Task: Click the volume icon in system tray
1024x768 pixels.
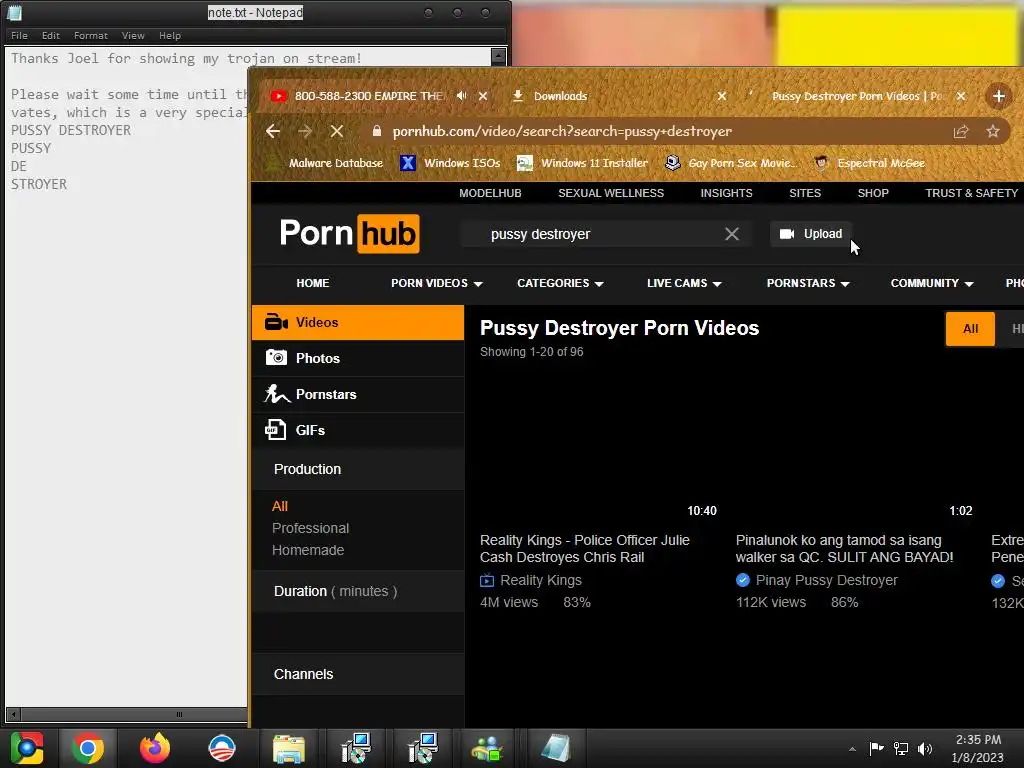Action: tap(925, 748)
